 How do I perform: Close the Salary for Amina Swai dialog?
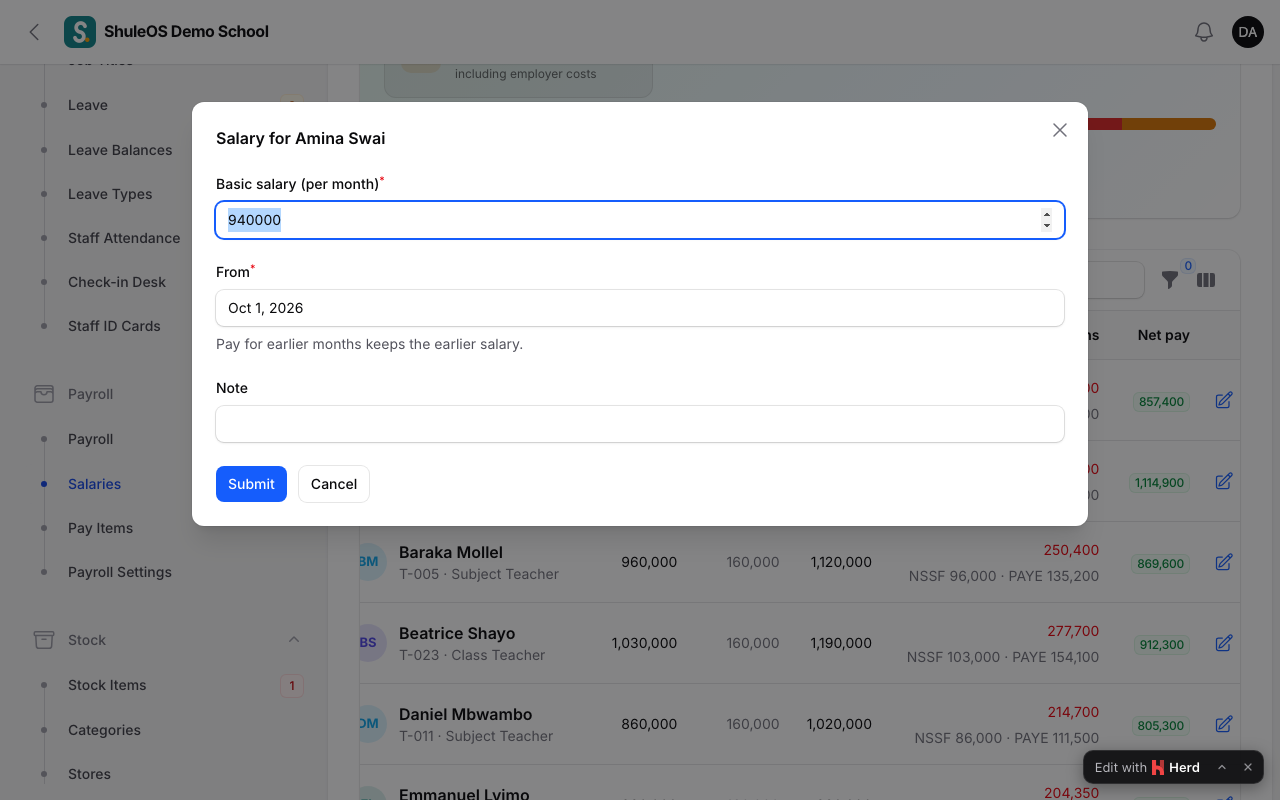click(1060, 130)
